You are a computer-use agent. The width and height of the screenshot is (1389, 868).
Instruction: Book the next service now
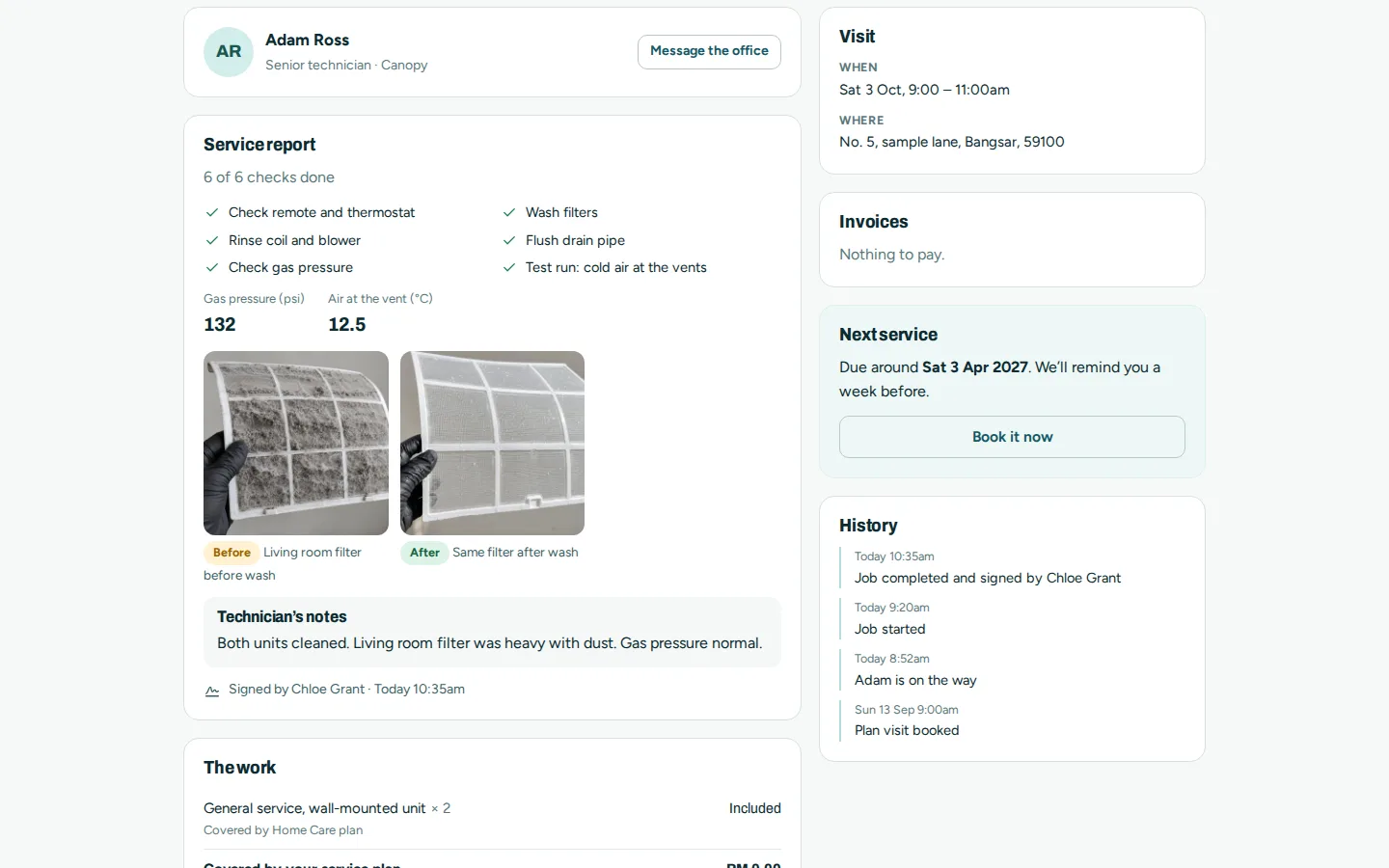(x=1012, y=437)
